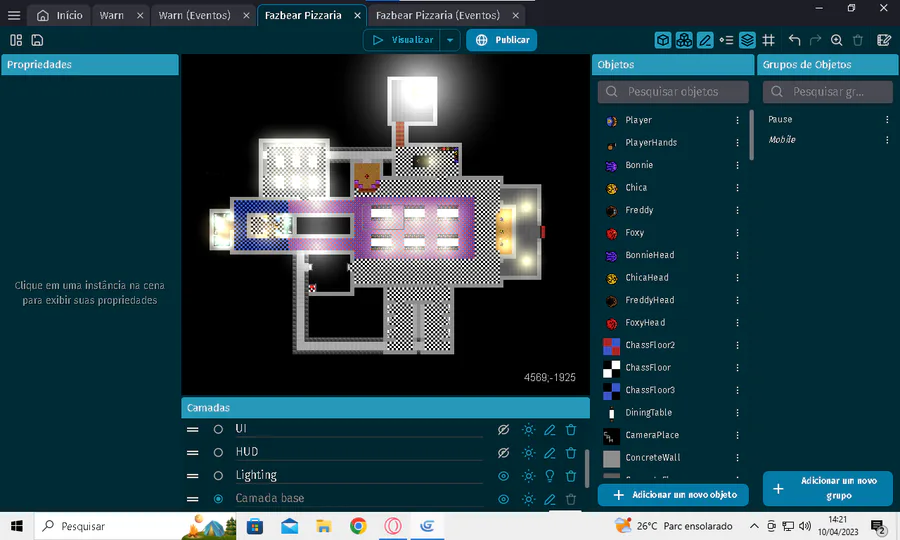Delete selected instances with toolbar trash
Viewport: 900px width, 540px height.
[x=858, y=40]
